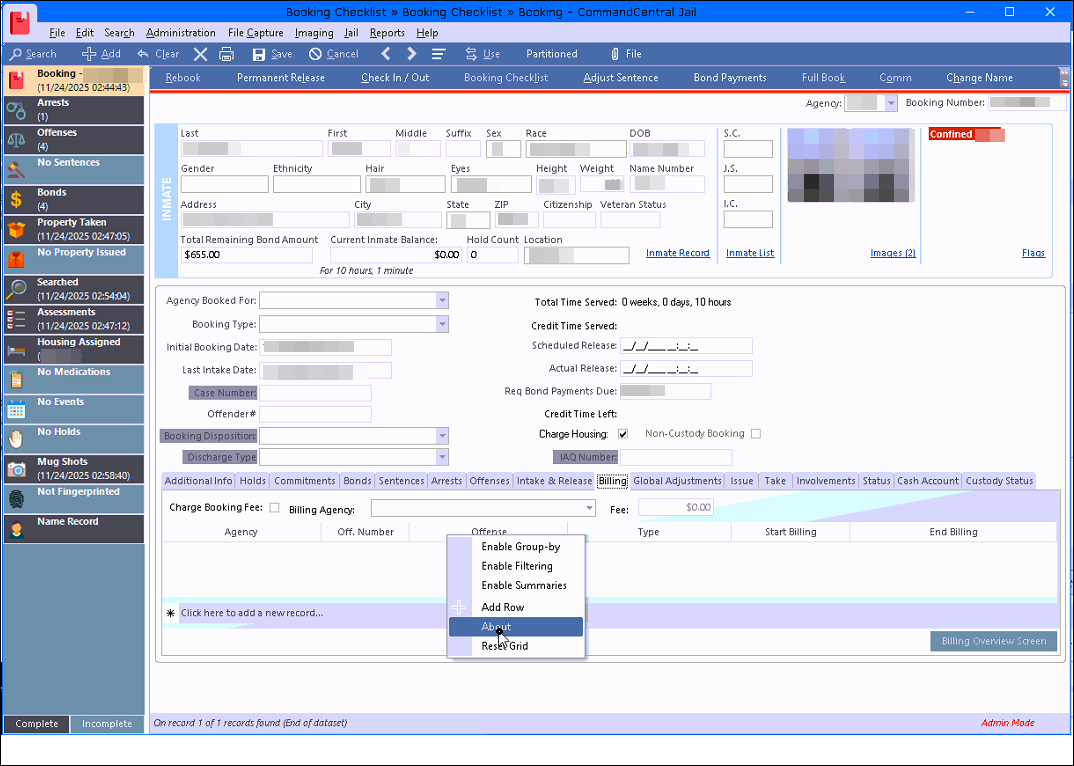Expand the Billing Agency dropdown
The height and width of the screenshot is (766, 1074).
589,508
